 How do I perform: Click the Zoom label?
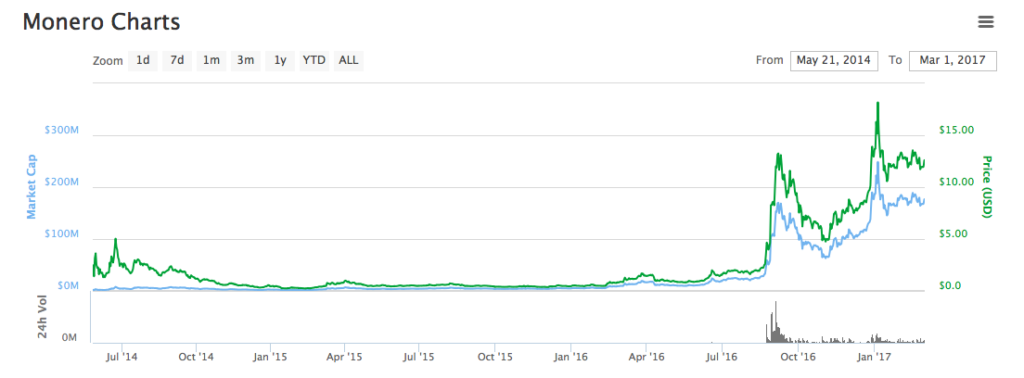108,61
